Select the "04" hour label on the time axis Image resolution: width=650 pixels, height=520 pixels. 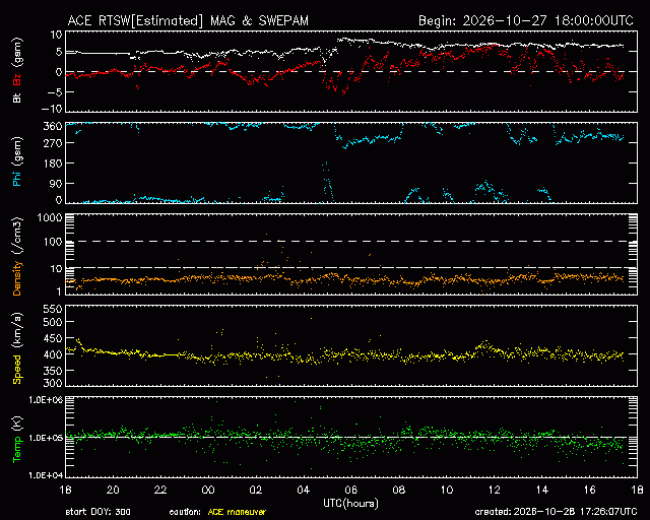[303, 490]
